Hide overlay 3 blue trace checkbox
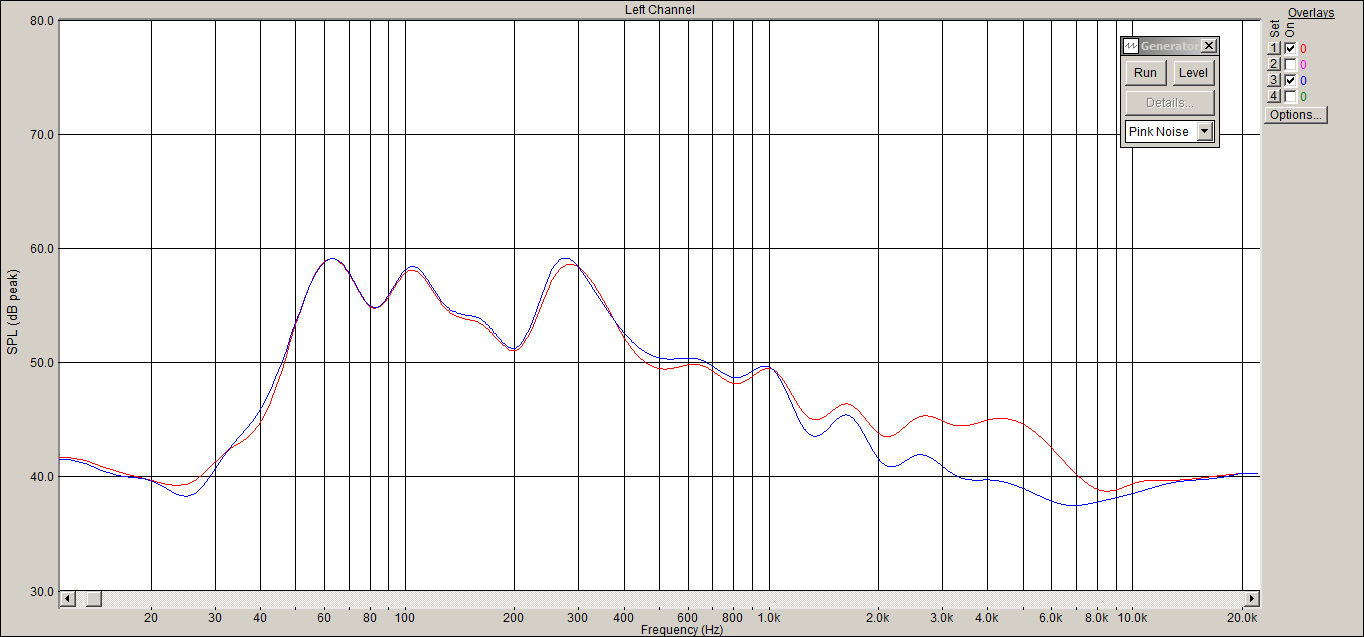 (1290, 81)
